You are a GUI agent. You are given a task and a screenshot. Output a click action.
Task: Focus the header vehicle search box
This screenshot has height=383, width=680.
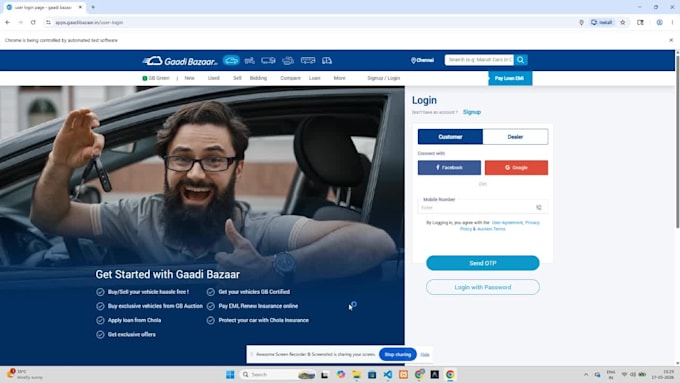[x=479, y=60]
